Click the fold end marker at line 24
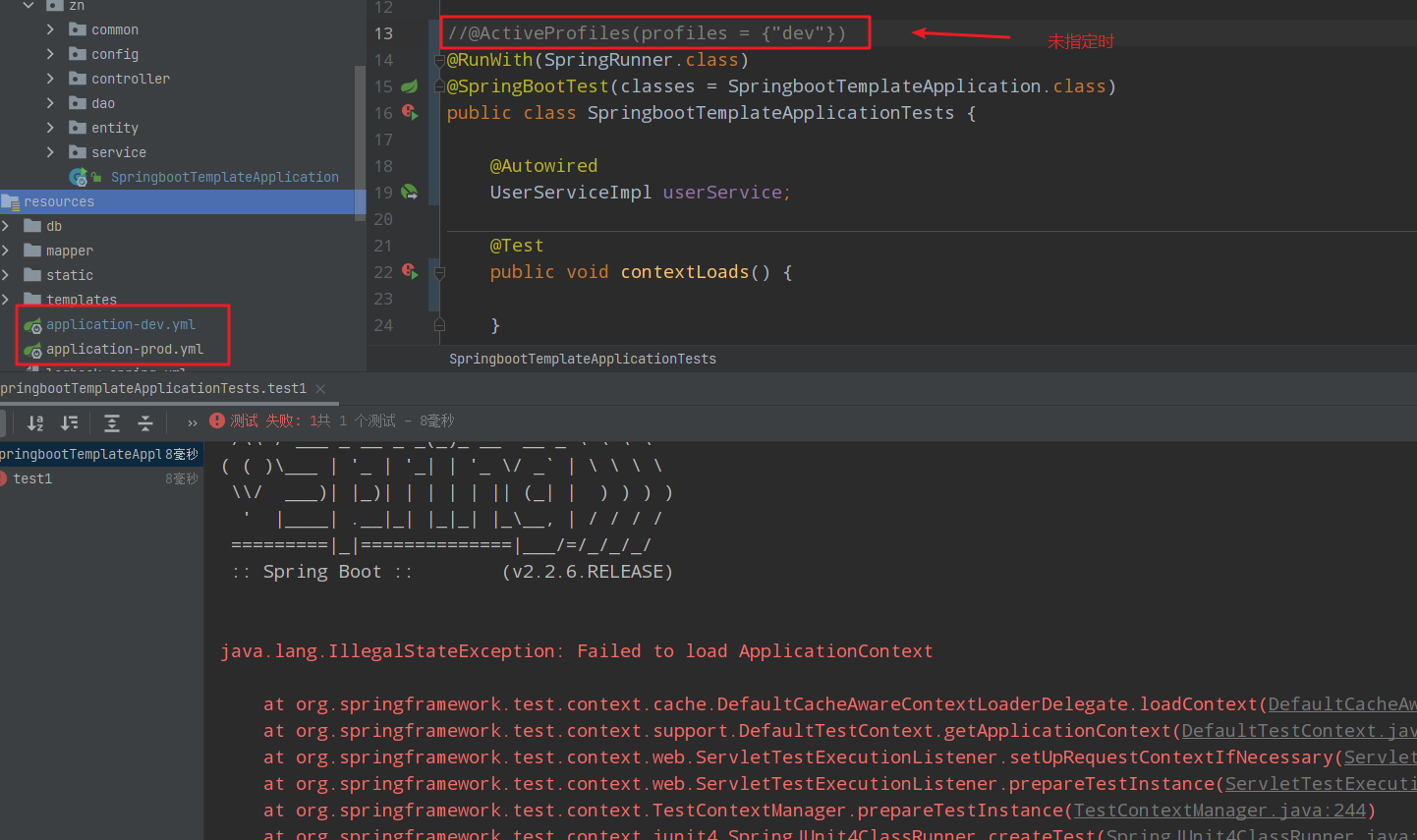 [439, 325]
